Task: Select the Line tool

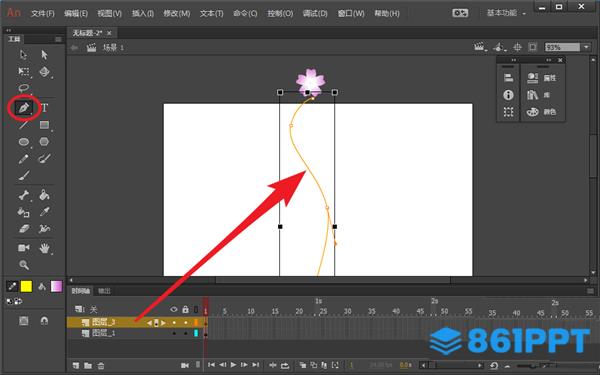Action: point(24,125)
